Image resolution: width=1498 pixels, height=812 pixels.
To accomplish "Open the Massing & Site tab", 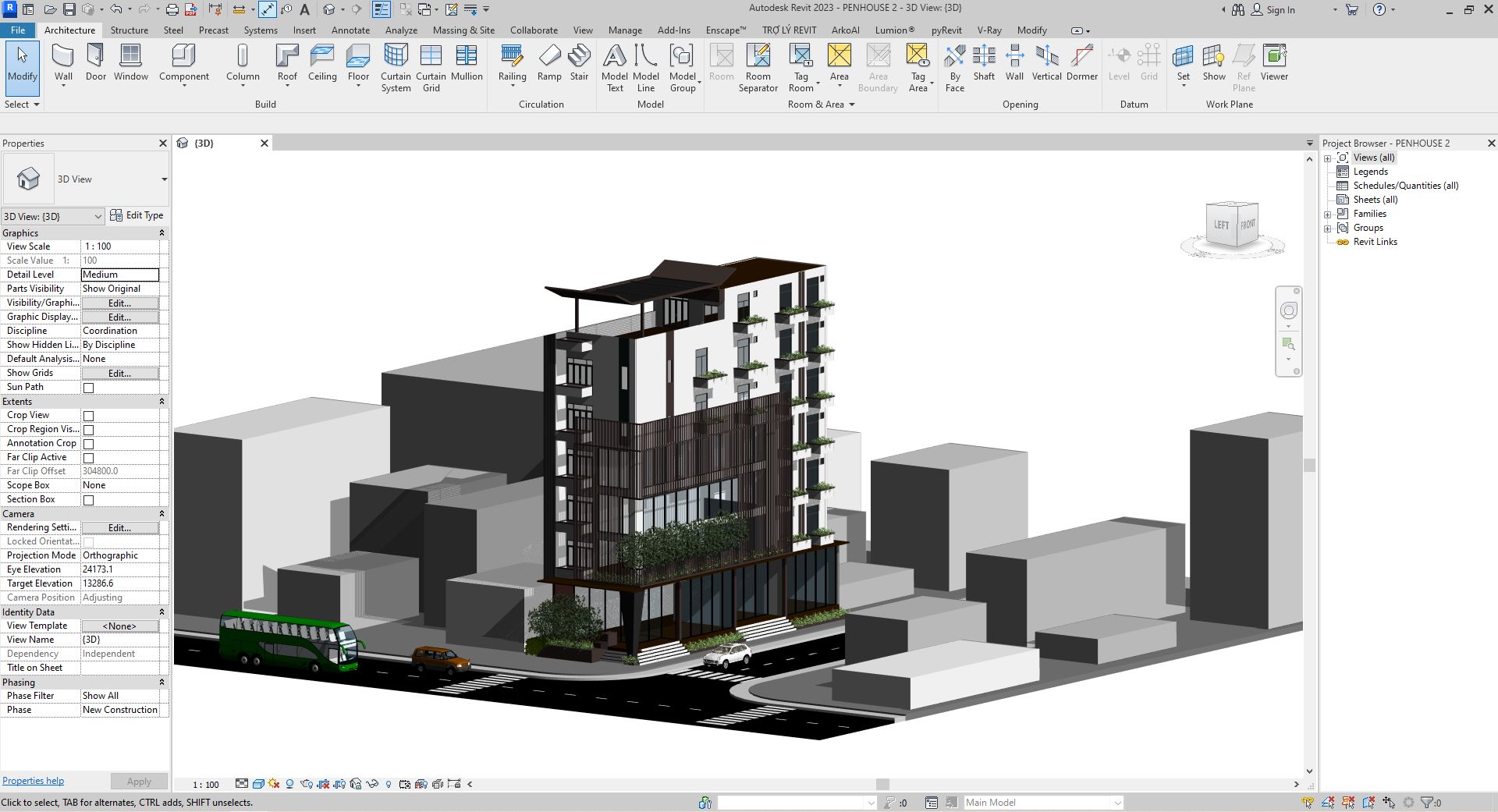I will coord(463,30).
